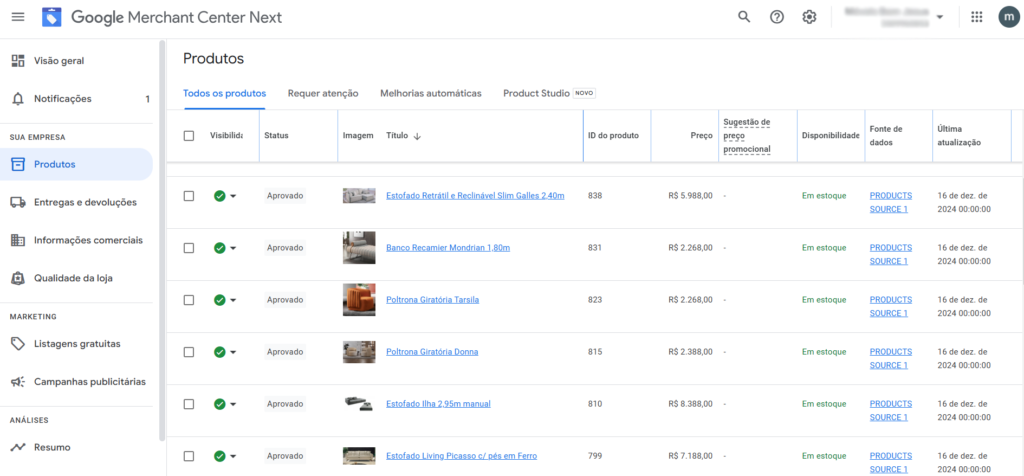Open the settings gear icon
This screenshot has width=1024, height=476.
(x=809, y=17)
